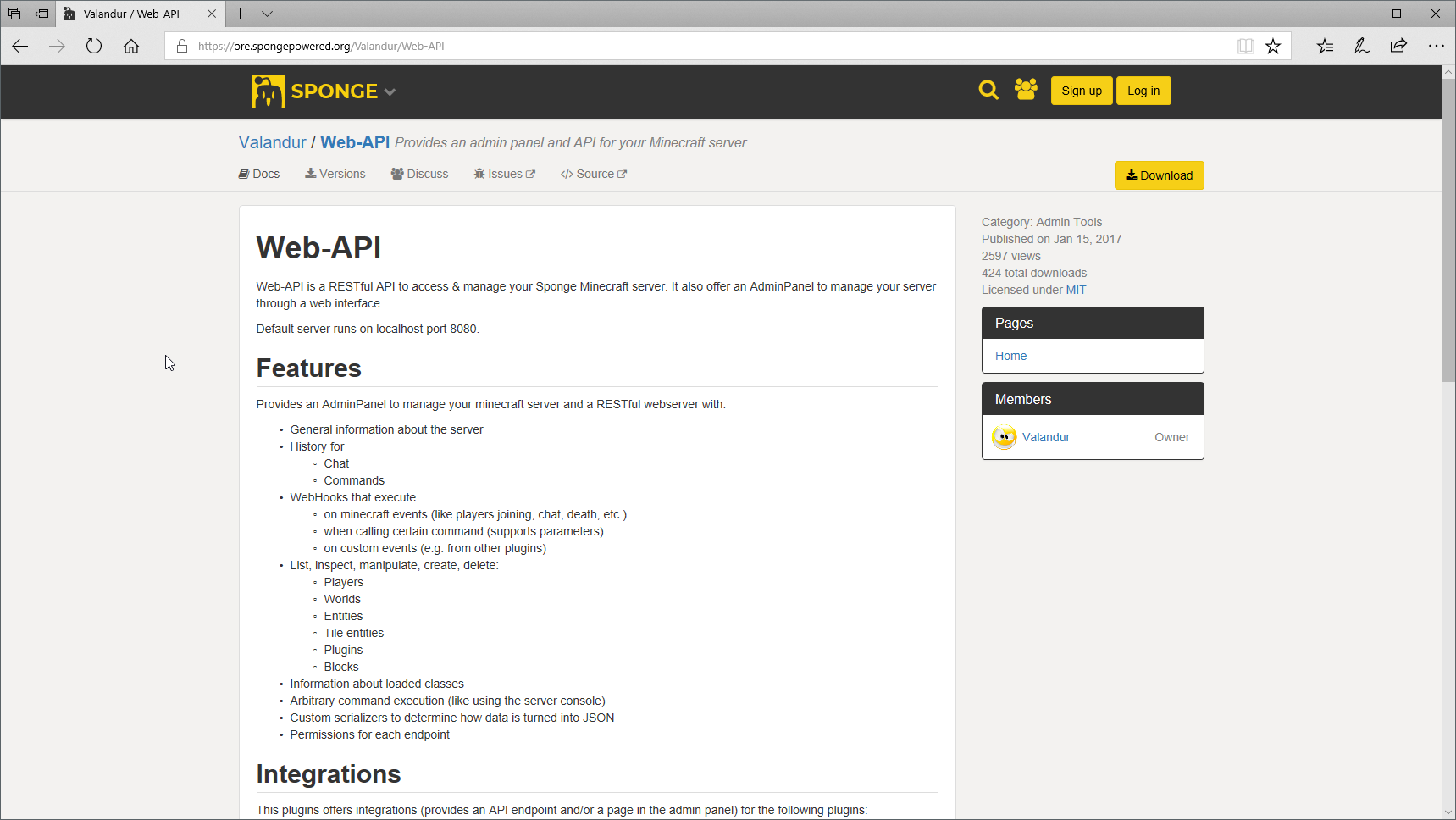Open the tab actions chevron
The image size is (1456, 820).
pyautogui.click(x=268, y=14)
